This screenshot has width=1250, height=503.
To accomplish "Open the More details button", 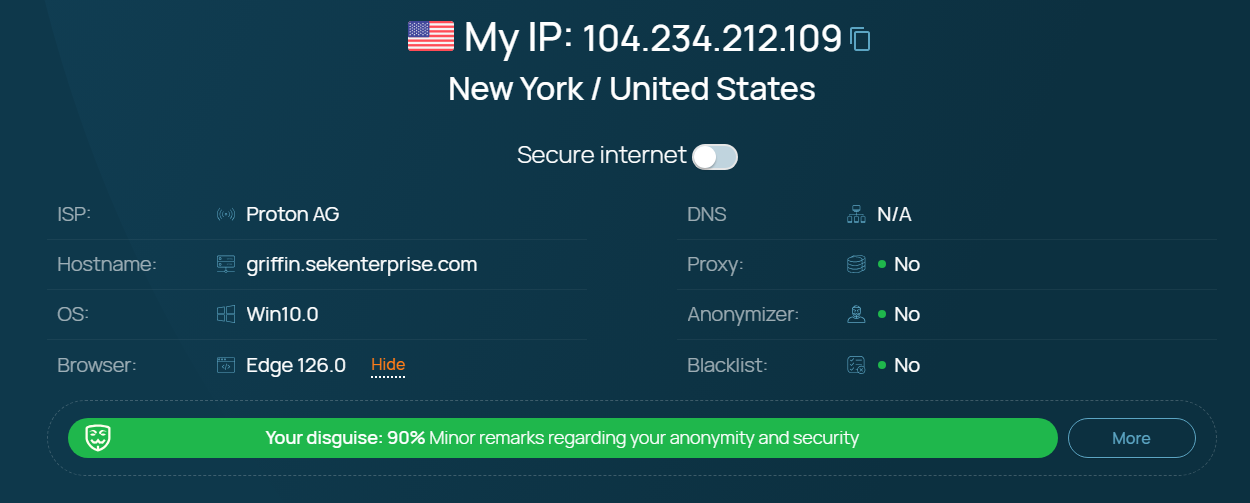I will 1131,438.
